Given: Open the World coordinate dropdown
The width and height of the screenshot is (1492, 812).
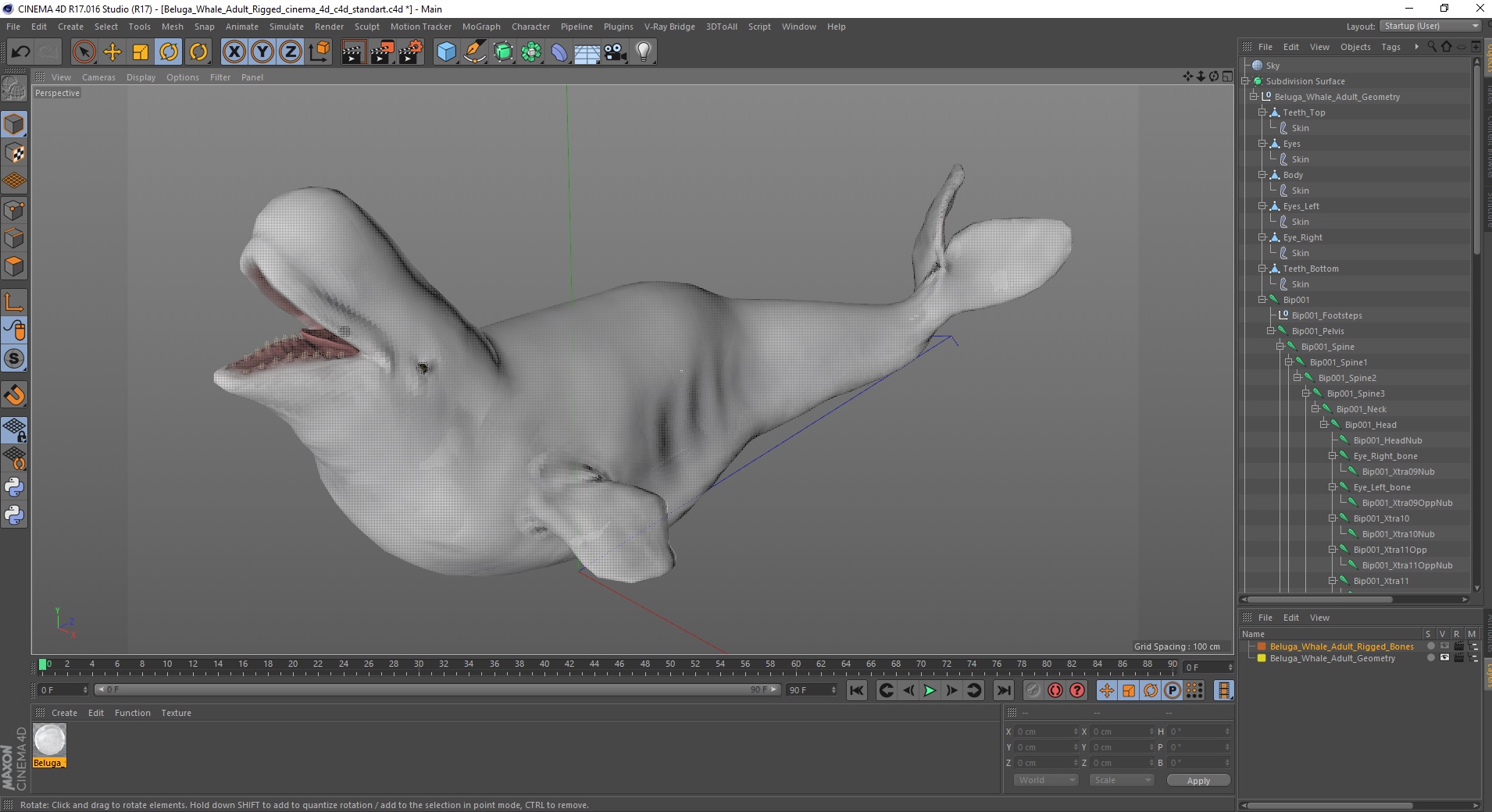Looking at the screenshot, I should point(1046,780).
